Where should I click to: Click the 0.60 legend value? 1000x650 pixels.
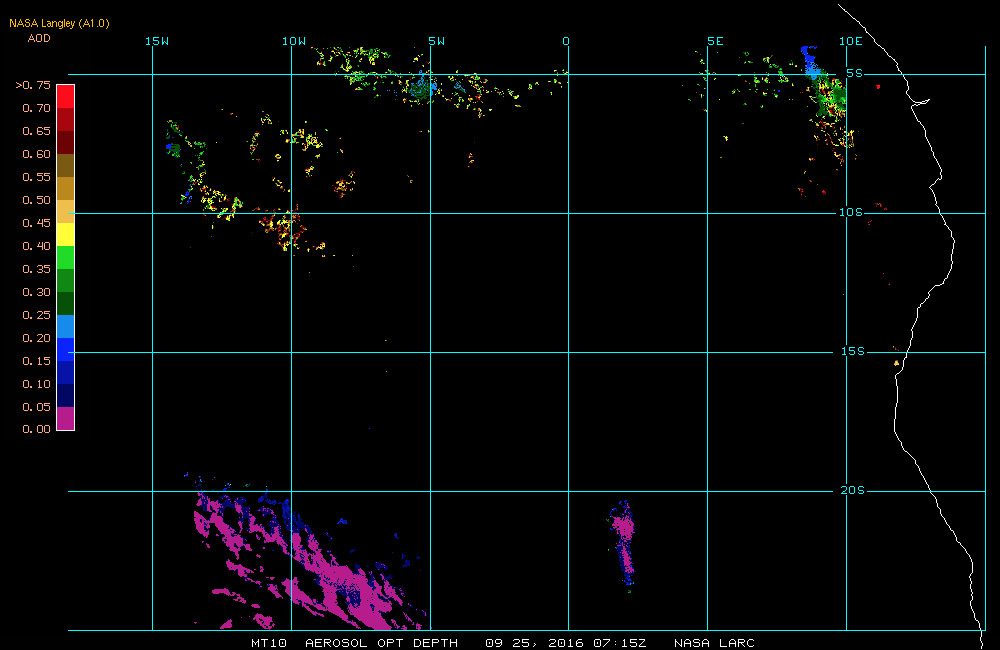(36, 154)
